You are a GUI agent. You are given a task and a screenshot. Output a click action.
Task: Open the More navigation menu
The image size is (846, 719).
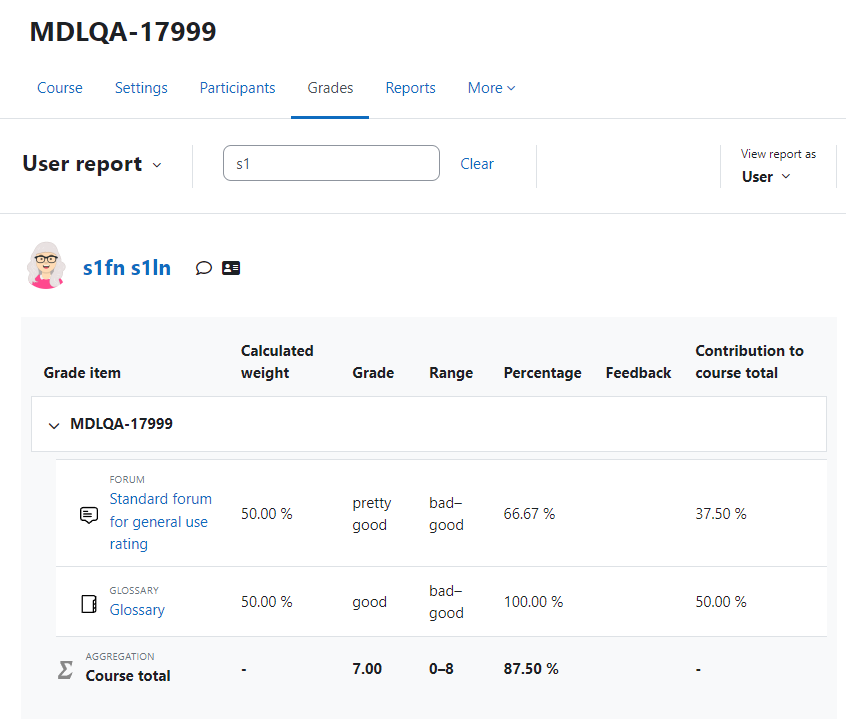[491, 88]
